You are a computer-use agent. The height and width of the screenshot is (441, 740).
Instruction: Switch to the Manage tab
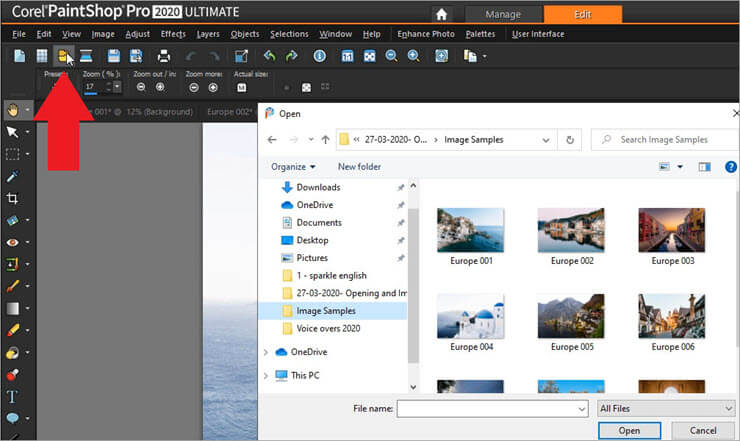tap(502, 14)
